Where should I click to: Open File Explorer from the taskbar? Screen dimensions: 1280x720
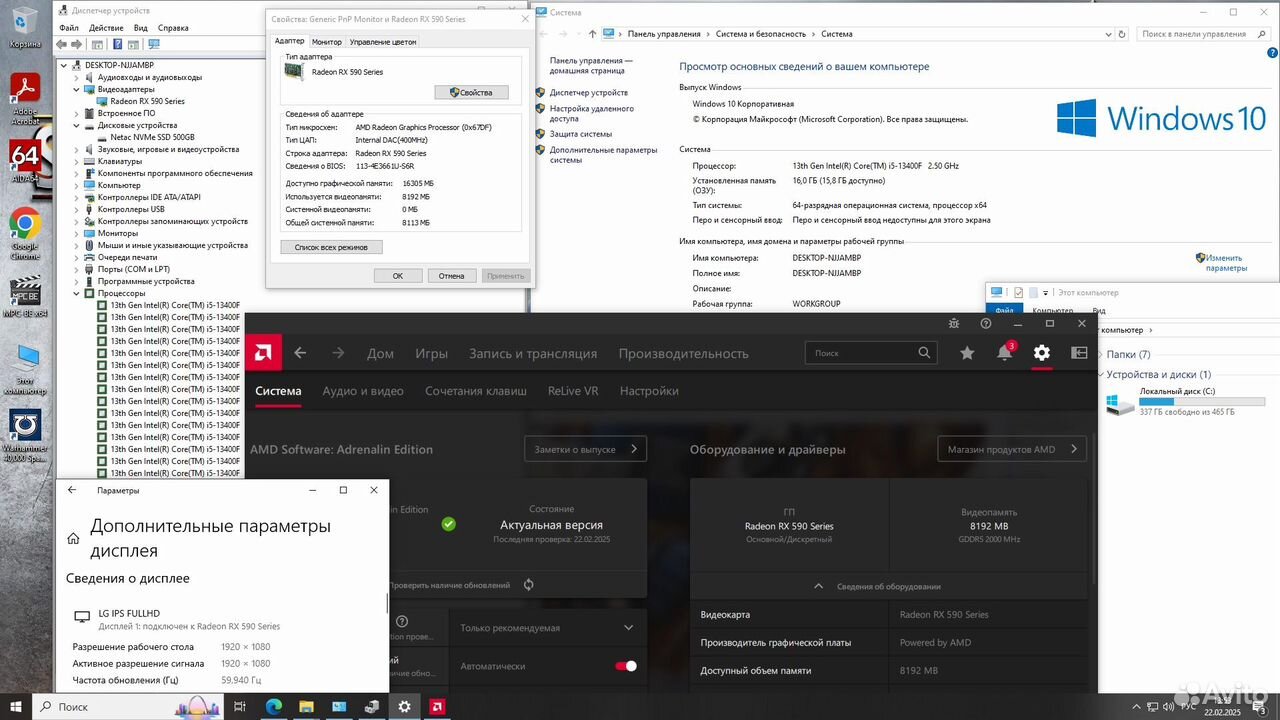(x=306, y=706)
